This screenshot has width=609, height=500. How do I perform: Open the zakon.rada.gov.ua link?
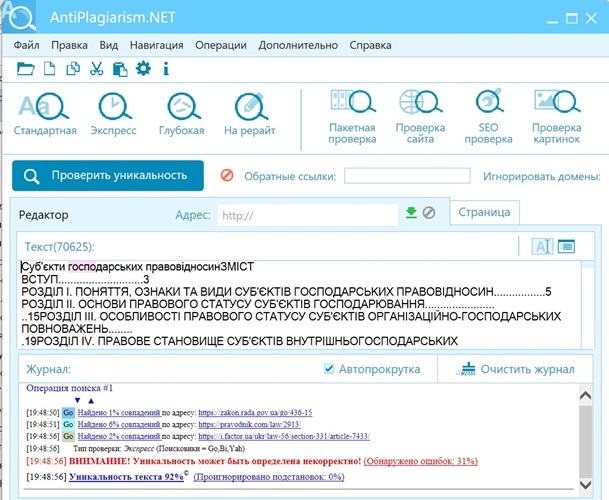point(255,413)
